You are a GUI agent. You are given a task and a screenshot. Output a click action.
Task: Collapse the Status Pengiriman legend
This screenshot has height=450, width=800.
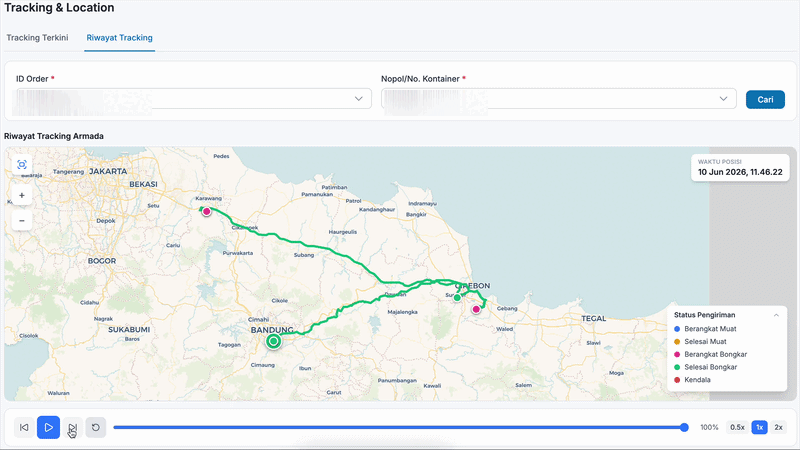pyautogui.click(x=776, y=315)
